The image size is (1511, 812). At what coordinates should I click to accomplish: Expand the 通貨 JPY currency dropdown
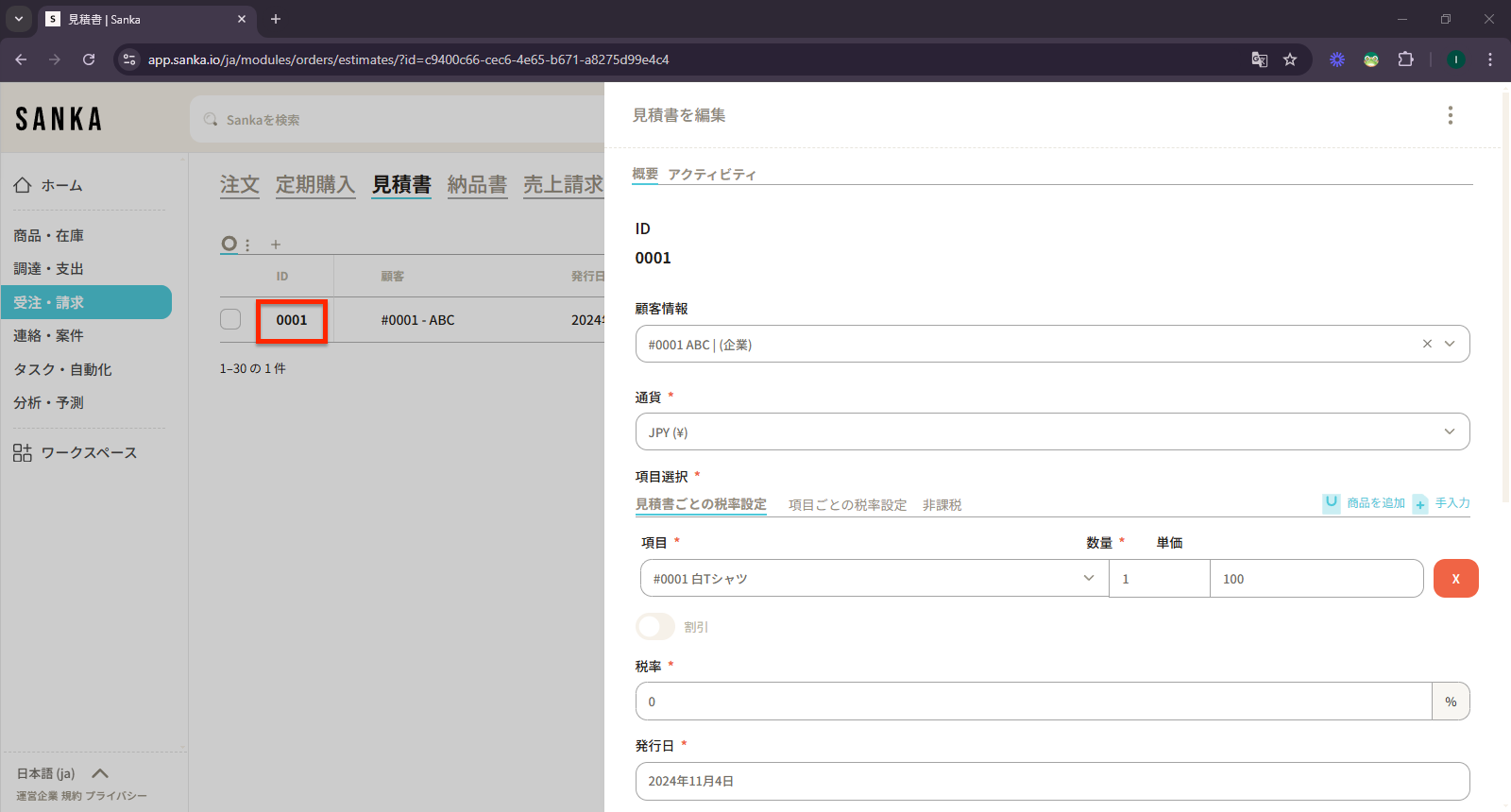(x=1052, y=432)
